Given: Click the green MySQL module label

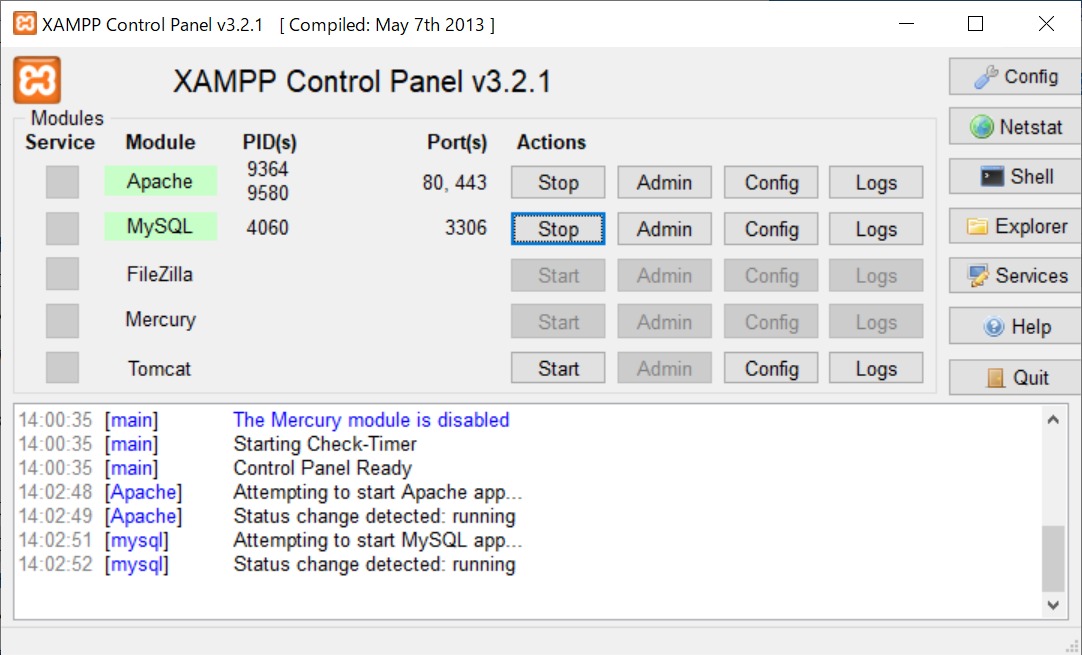Looking at the screenshot, I should [161, 226].
